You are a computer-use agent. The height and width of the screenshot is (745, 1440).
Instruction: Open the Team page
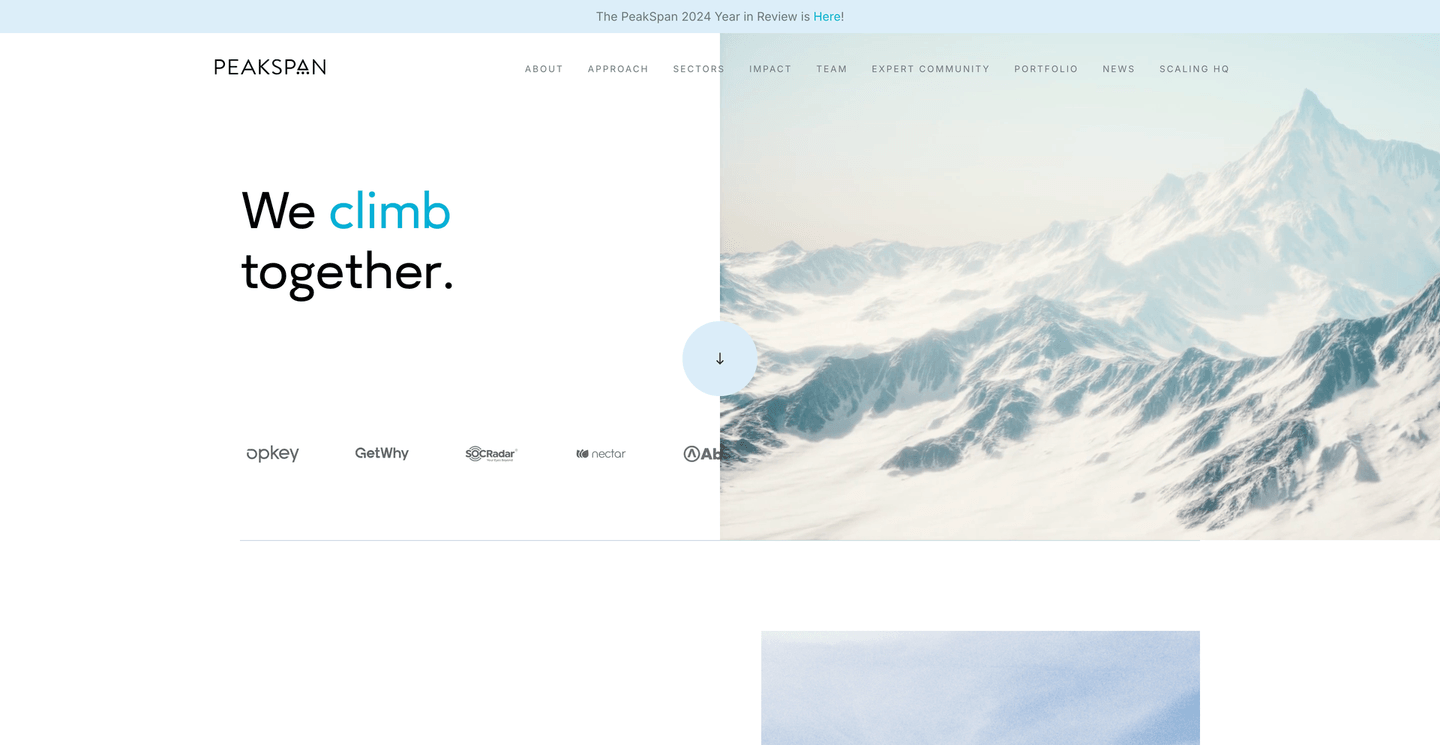pos(832,69)
